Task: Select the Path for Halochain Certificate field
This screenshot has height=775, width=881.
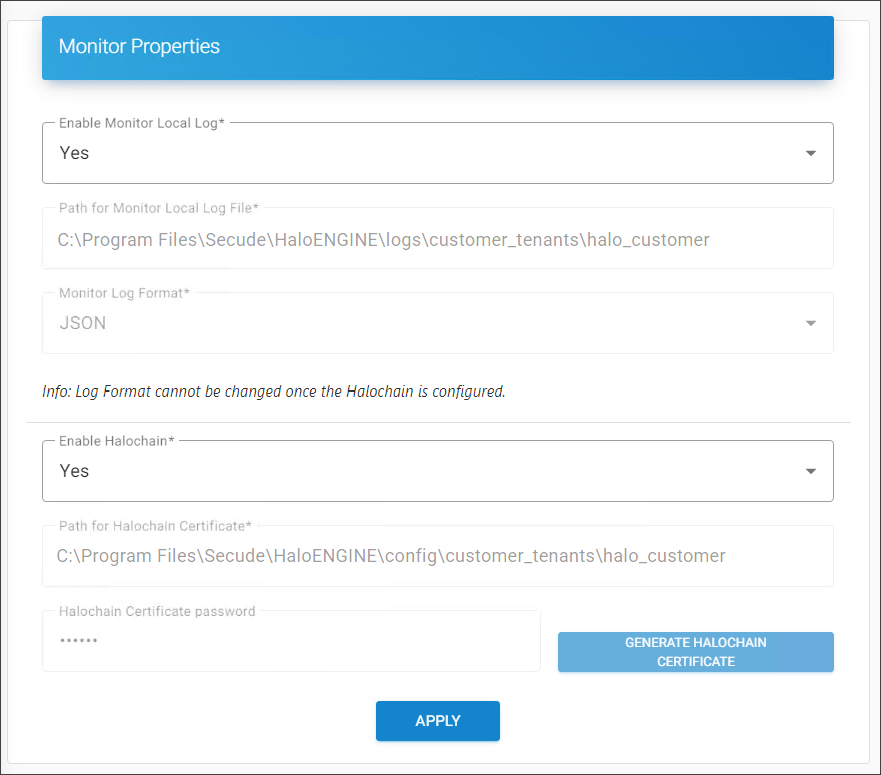Action: tap(437, 556)
